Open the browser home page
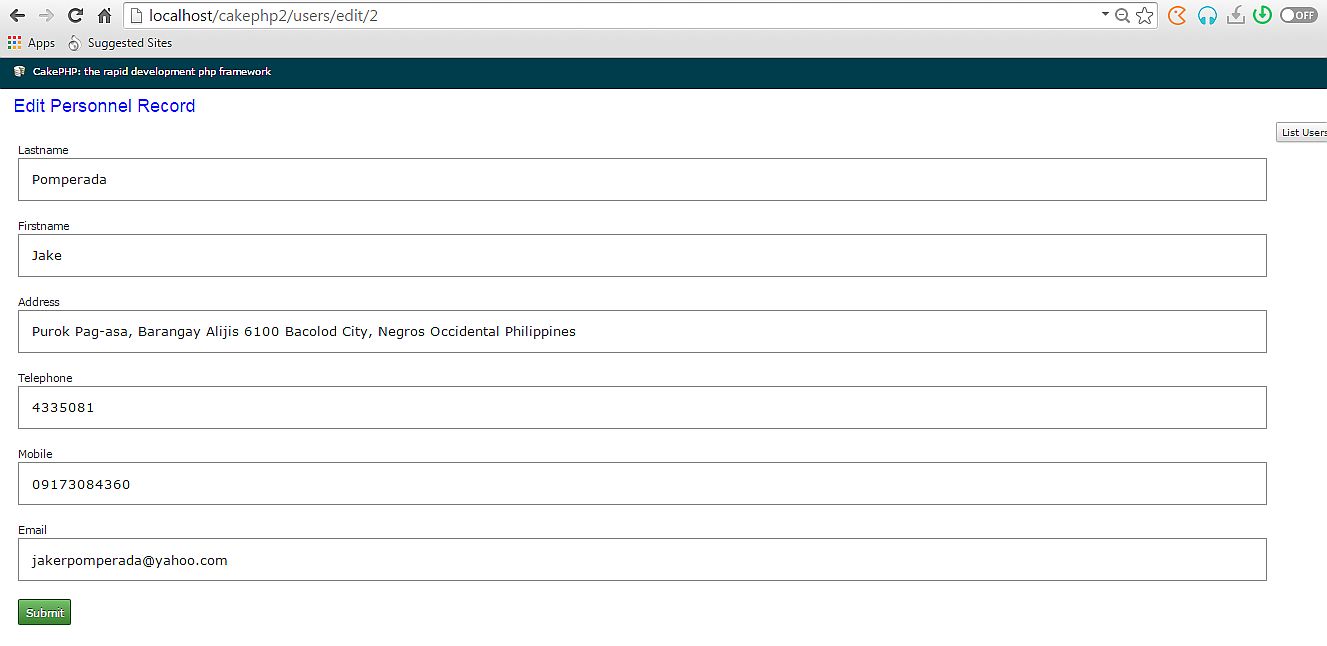Viewport: 1327px width, 646px height. (104, 15)
